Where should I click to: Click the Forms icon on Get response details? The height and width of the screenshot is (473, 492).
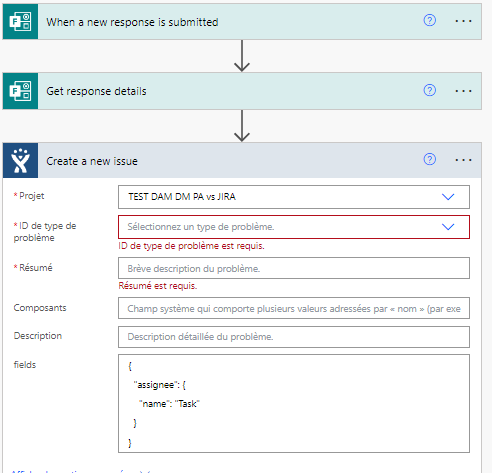click(20, 91)
